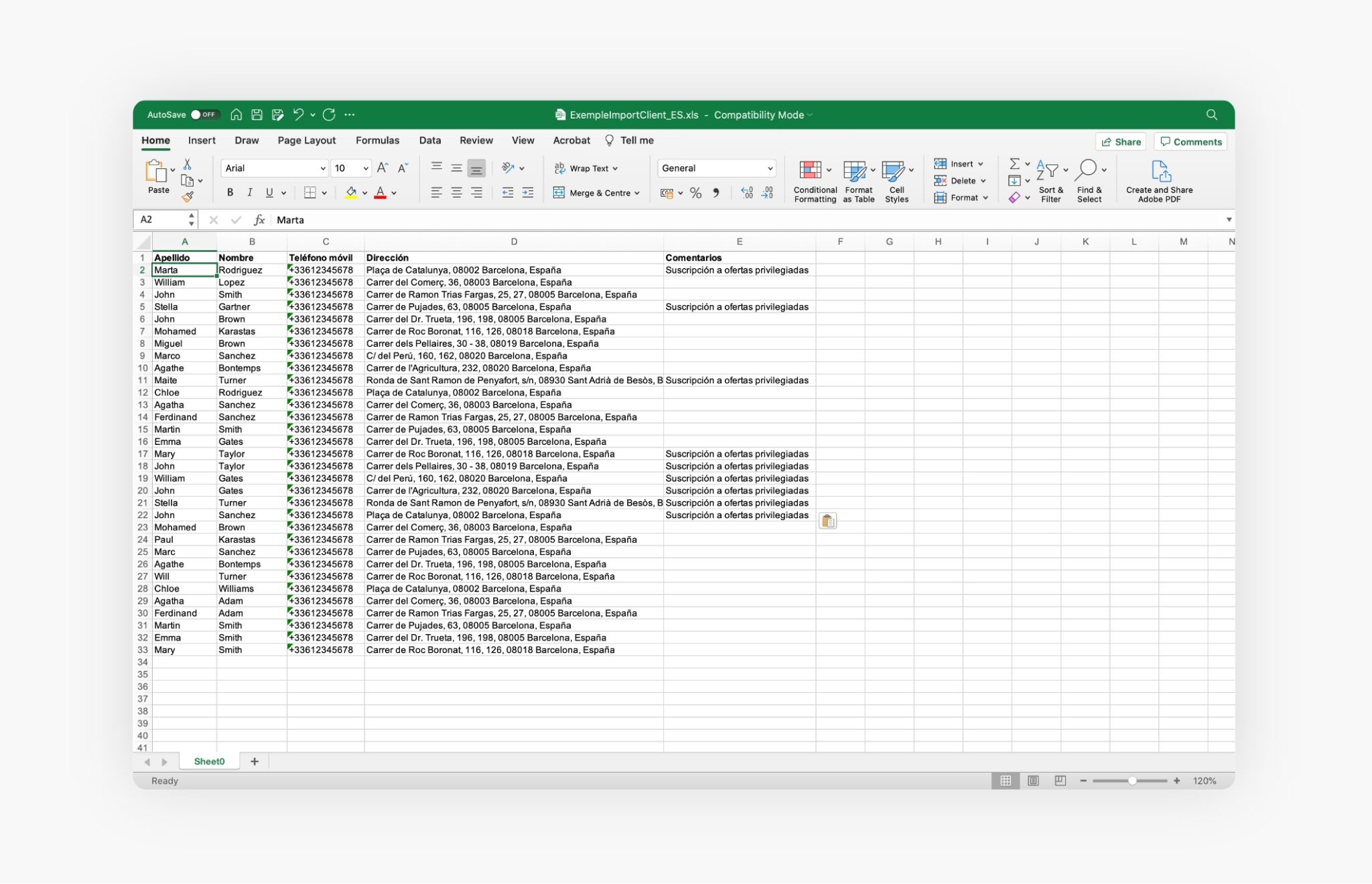Click the Comma Style icon
The height and width of the screenshot is (884, 1372).
(x=716, y=193)
